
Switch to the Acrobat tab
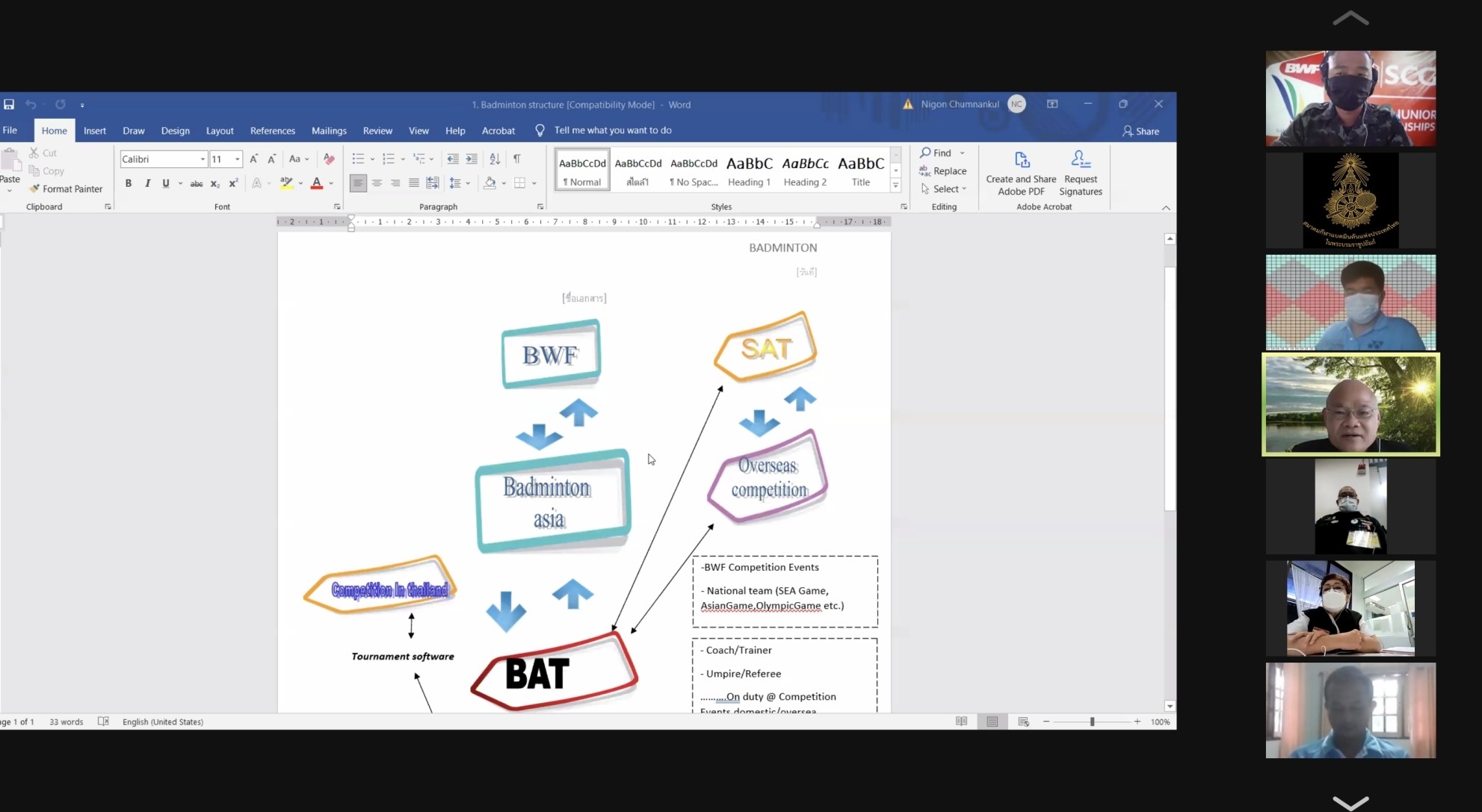coord(498,131)
